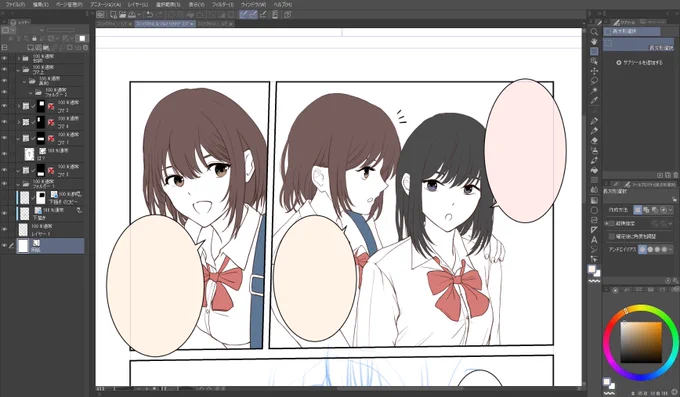
Task: Open the save options dropdown arrow
Action: point(138,15)
